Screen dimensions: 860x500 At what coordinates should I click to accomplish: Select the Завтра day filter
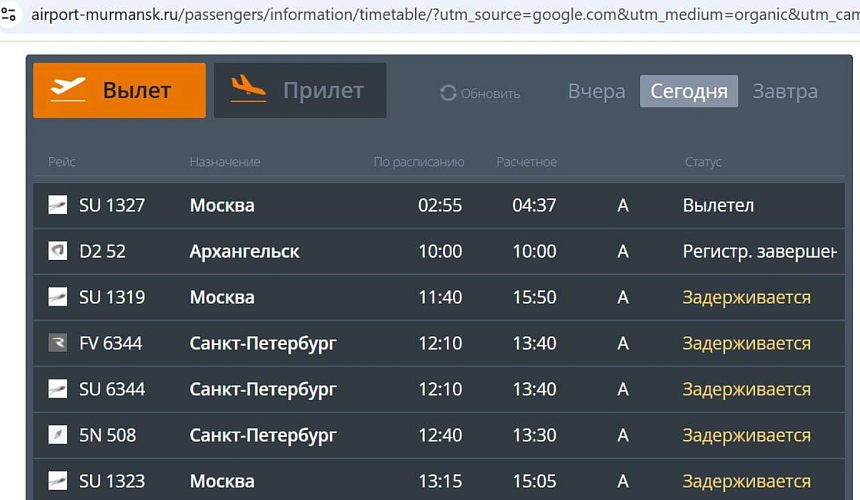pos(785,91)
